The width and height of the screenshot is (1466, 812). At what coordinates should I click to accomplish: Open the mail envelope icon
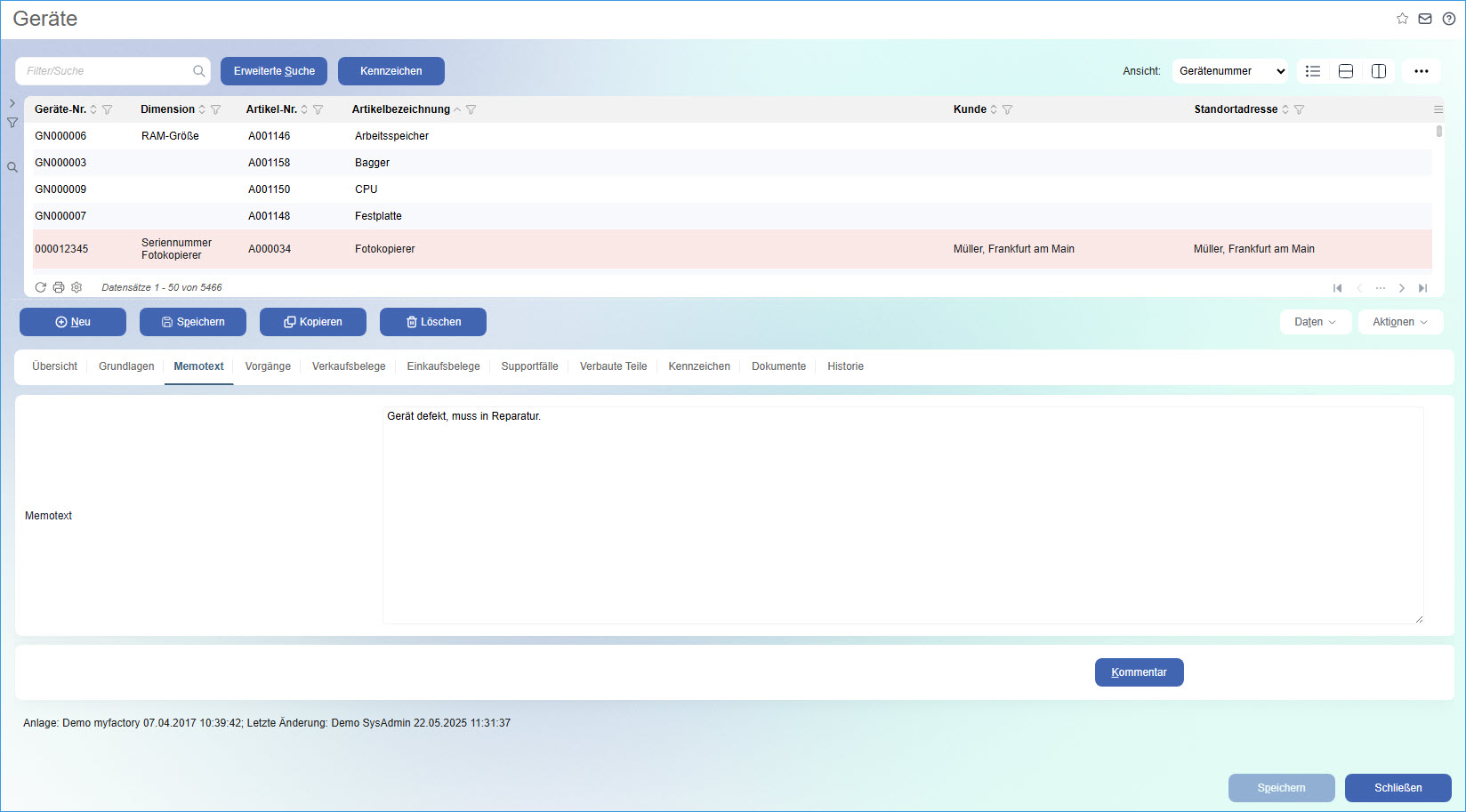pyautogui.click(x=1425, y=19)
